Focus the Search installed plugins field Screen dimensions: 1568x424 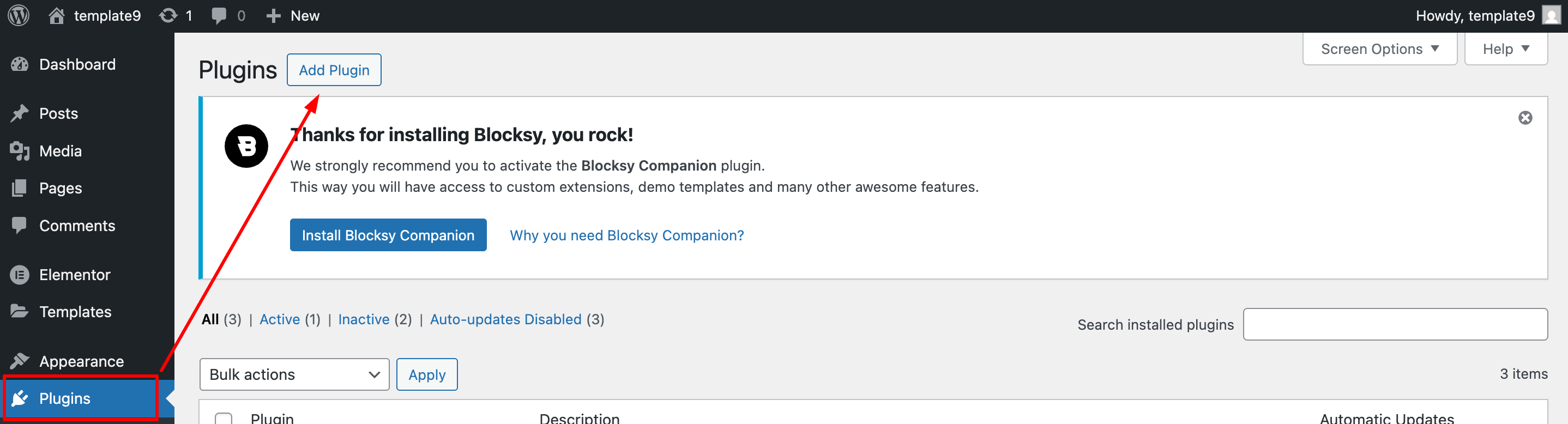(x=1395, y=325)
